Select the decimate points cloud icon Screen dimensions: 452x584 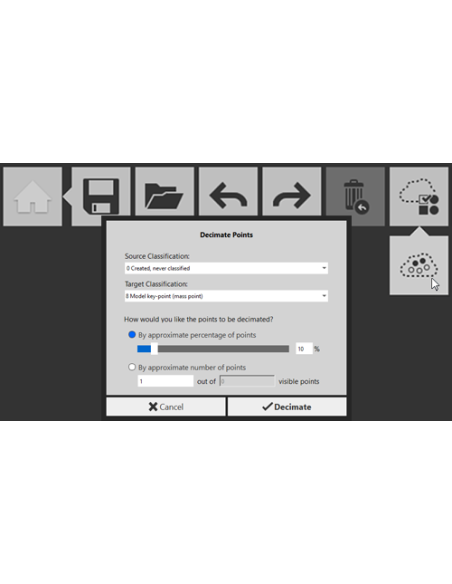(x=419, y=266)
